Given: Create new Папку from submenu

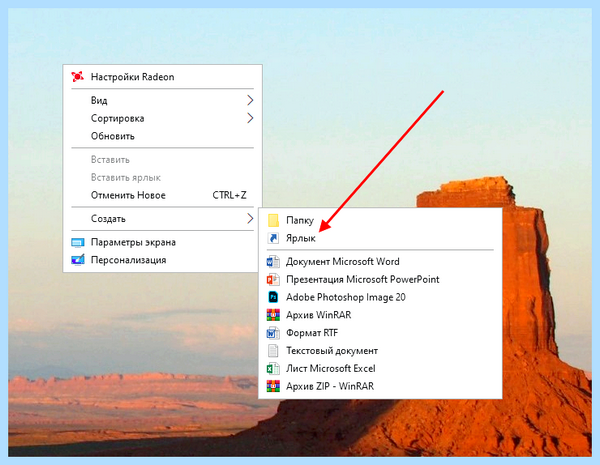Looking at the screenshot, I should (380, 220).
